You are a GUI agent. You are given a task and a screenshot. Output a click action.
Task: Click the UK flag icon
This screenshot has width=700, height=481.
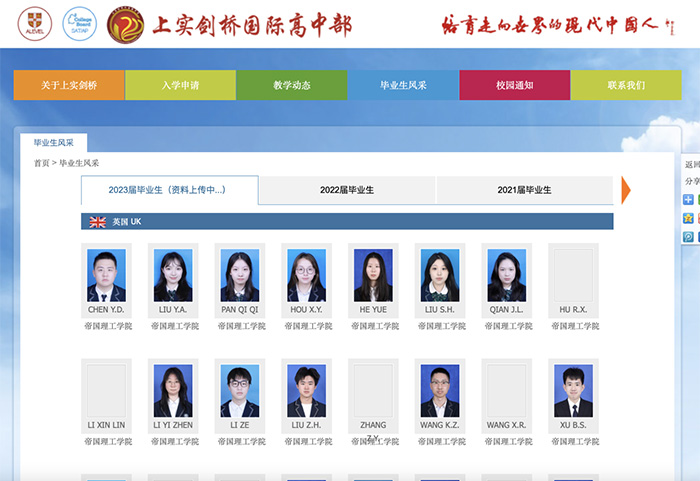pos(98,222)
